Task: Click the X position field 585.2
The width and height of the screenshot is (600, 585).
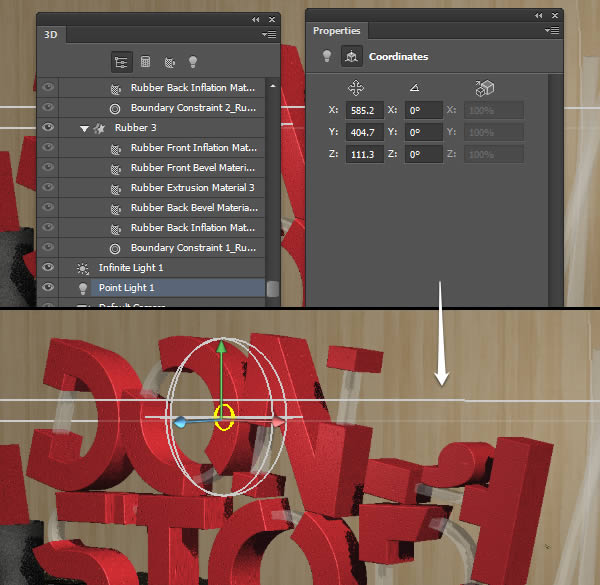Action: [x=365, y=111]
